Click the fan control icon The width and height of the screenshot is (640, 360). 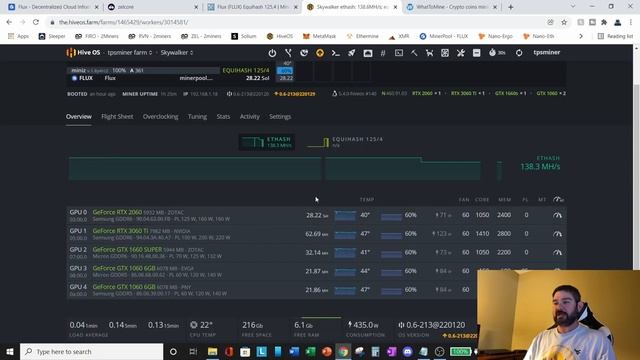[445, 53]
